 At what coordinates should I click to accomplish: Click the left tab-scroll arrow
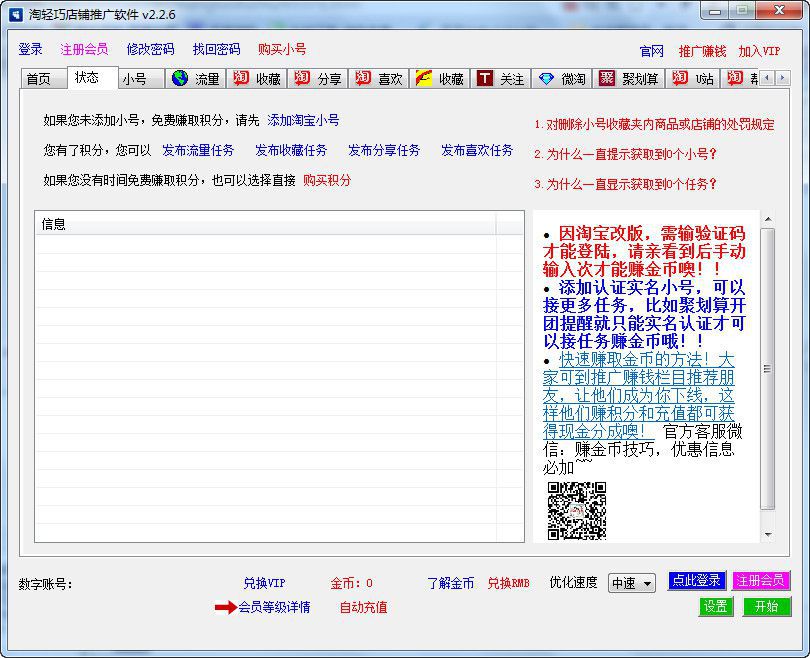point(766,77)
